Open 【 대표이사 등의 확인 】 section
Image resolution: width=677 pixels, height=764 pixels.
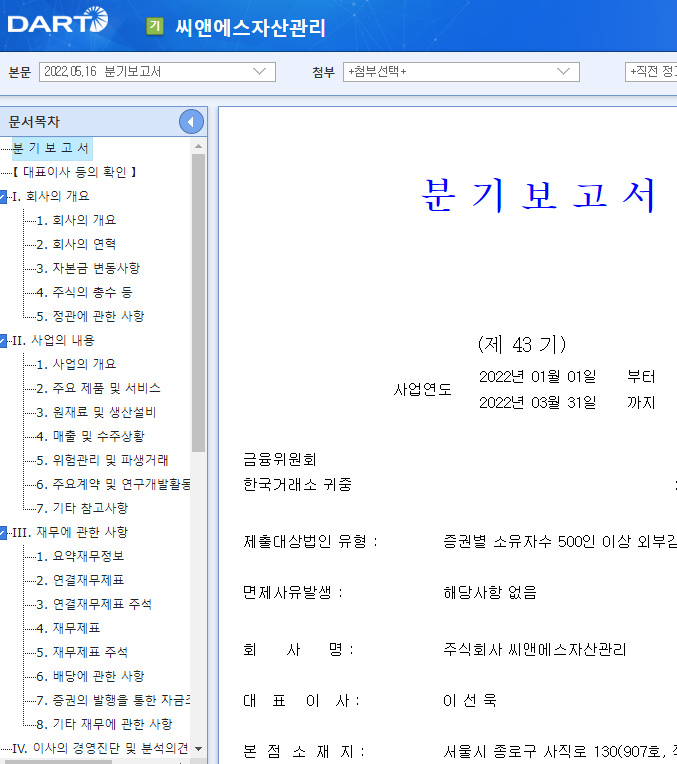(x=74, y=172)
